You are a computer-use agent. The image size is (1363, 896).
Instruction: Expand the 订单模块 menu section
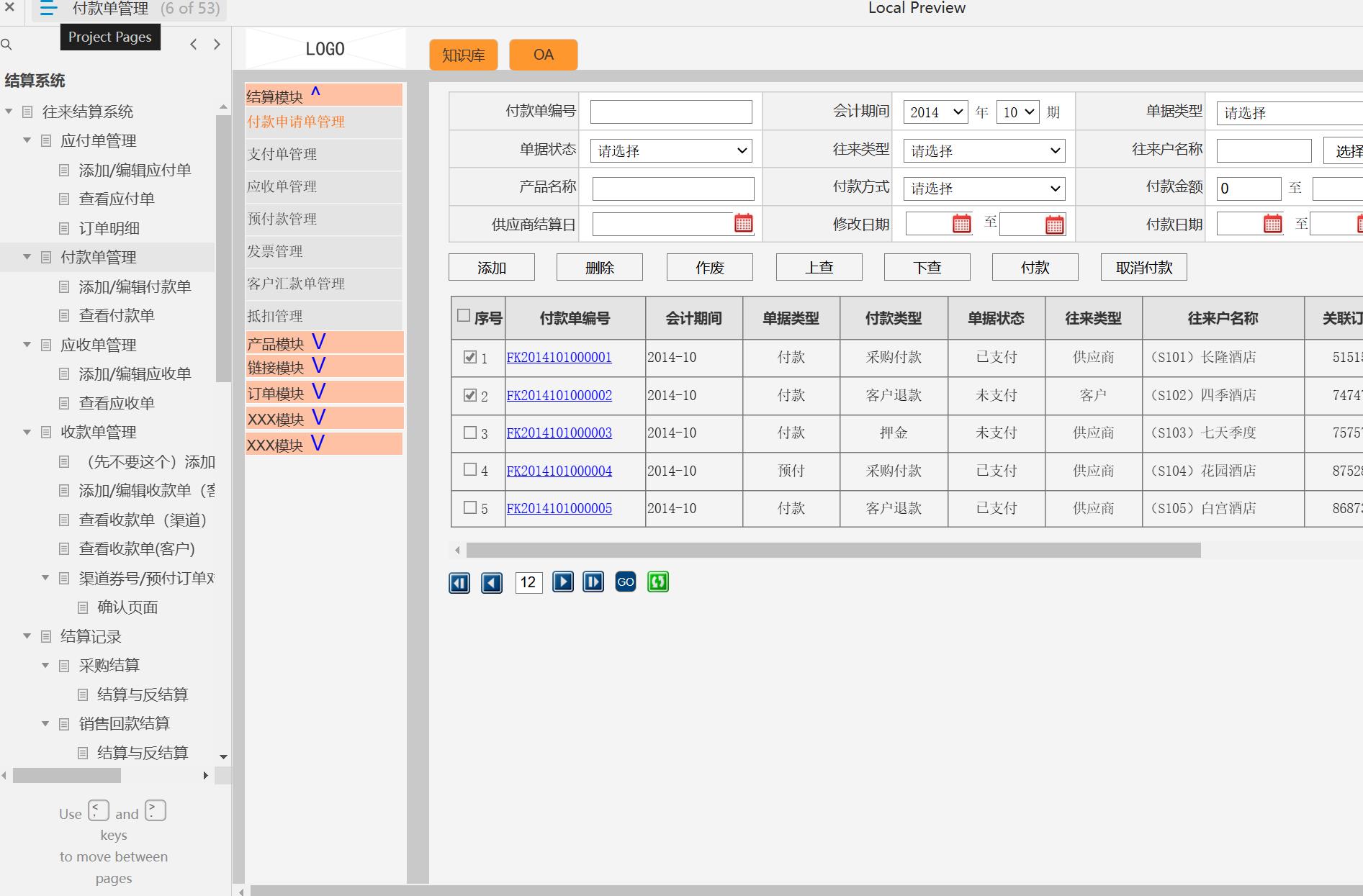pyautogui.click(x=324, y=392)
